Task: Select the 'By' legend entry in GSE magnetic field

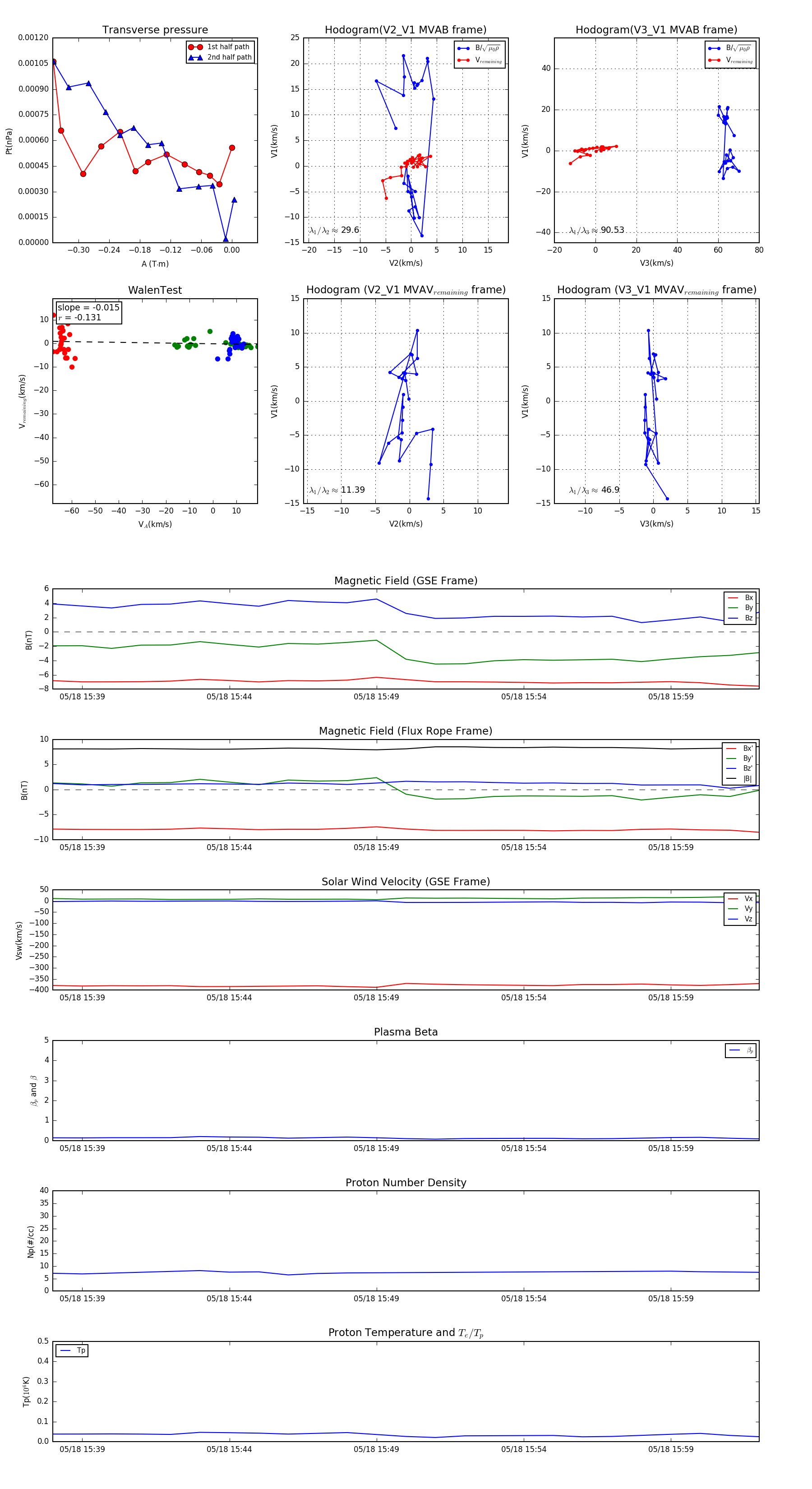Action: [740, 607]
